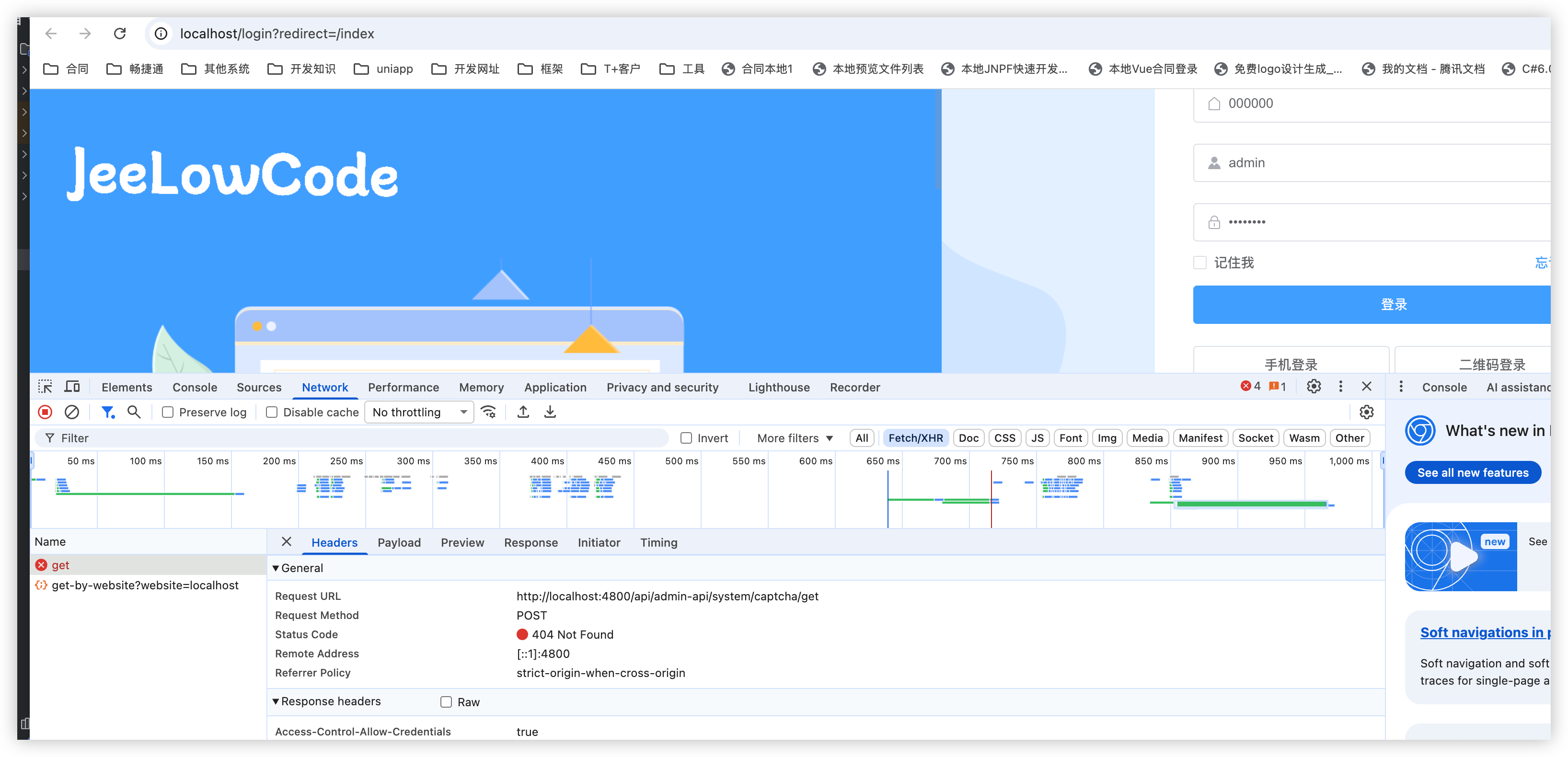Click the stop recording network log icon
Image resolution: width=1568 pixels, height=757 pixels.
(x=45, y=412)
